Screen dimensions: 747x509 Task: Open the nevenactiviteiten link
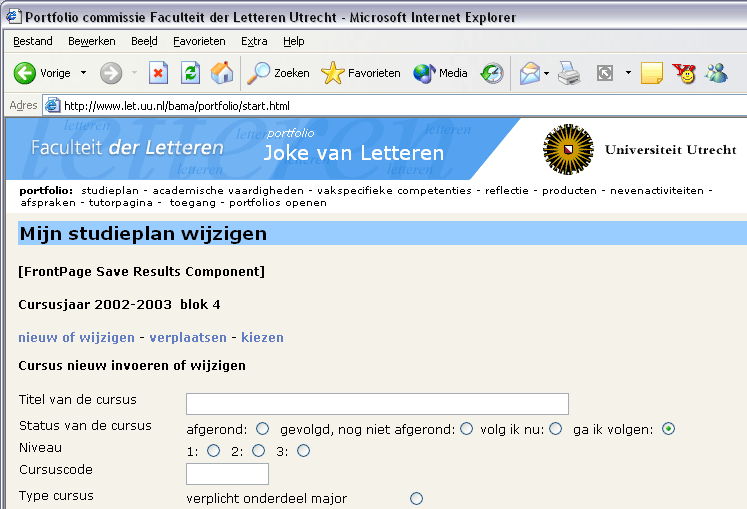click(656, 191)
